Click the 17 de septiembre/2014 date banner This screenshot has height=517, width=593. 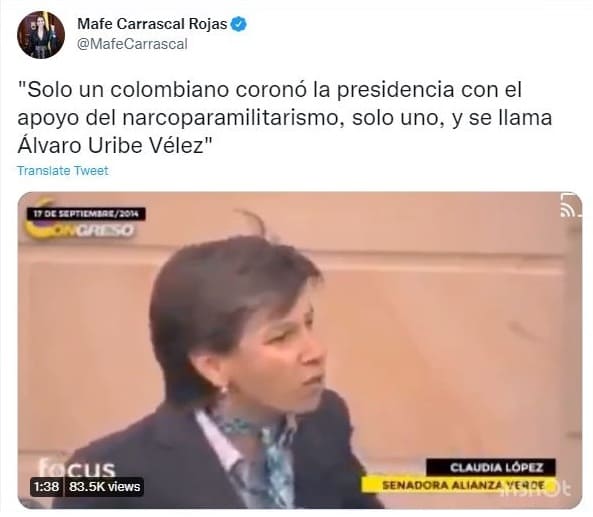click(86, 214)
